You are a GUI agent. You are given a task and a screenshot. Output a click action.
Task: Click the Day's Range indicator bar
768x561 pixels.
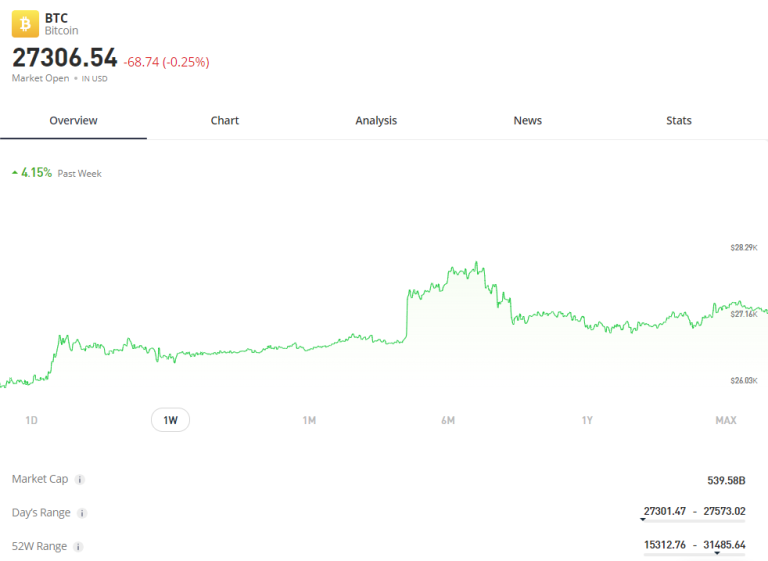point(695,521)
